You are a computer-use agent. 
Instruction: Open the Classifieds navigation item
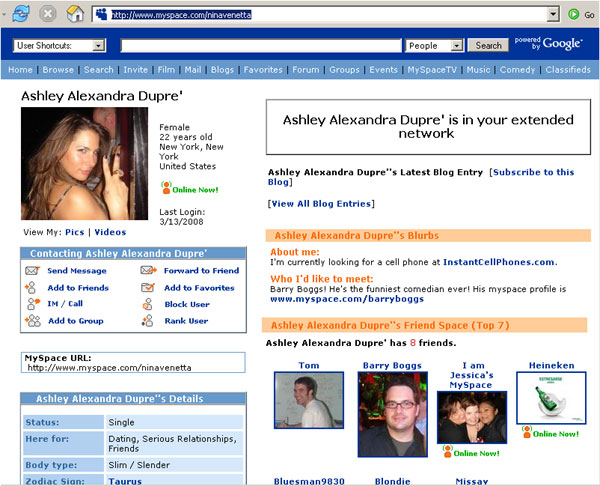coord(568,70)
